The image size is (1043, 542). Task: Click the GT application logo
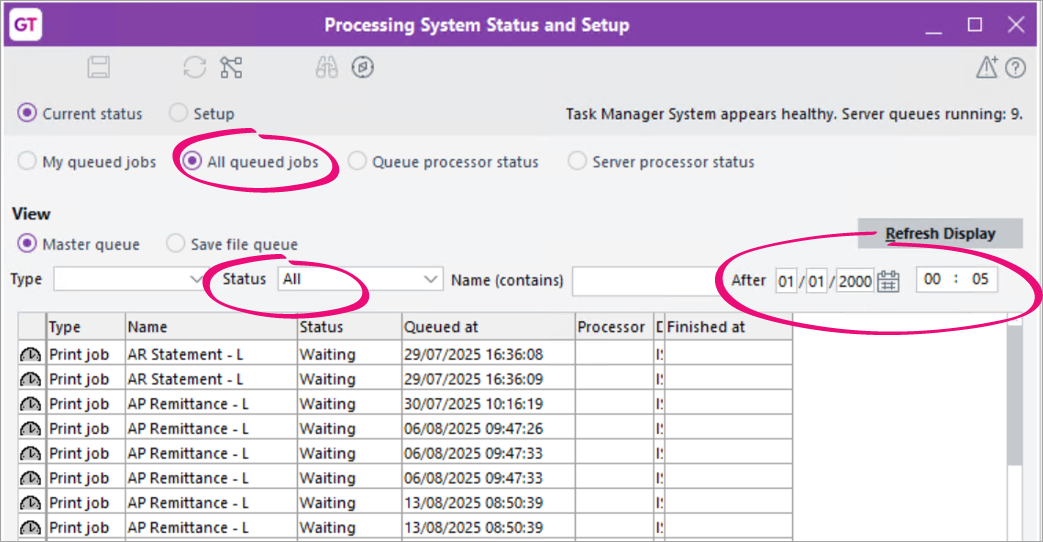pos(25,25)
